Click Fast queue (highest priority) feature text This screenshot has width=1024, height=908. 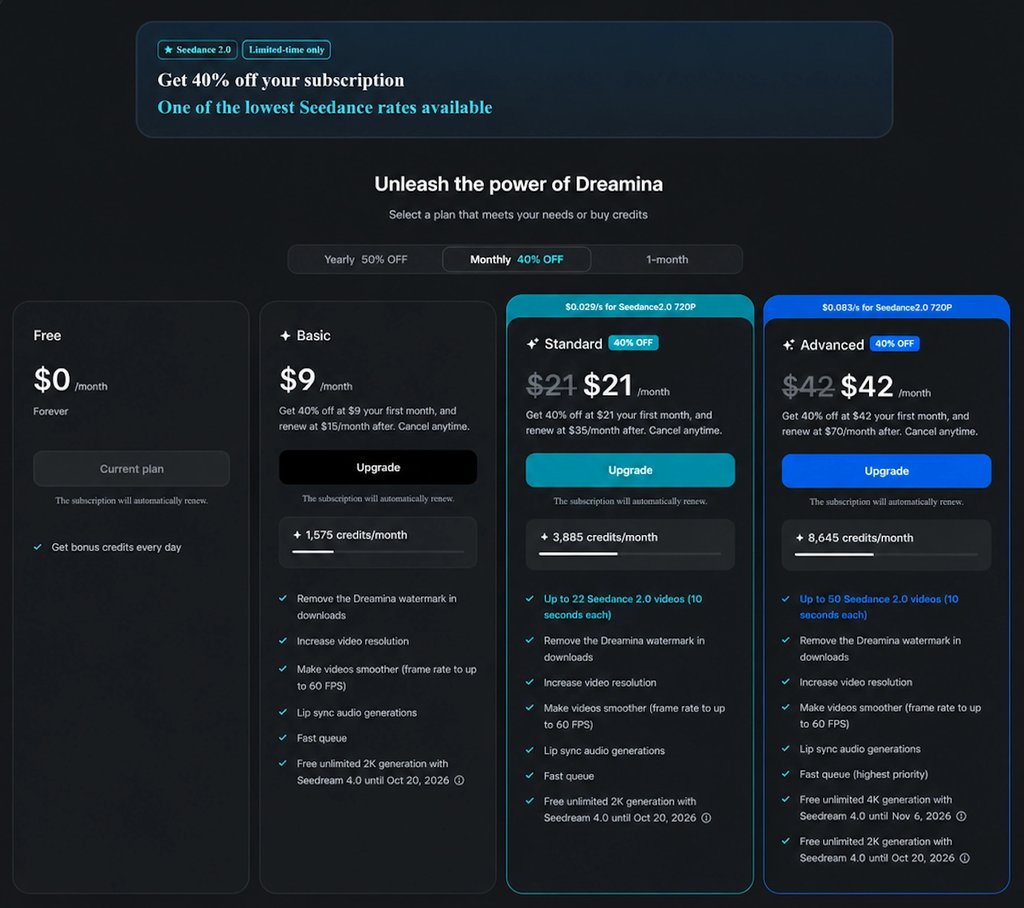point(863,774)
